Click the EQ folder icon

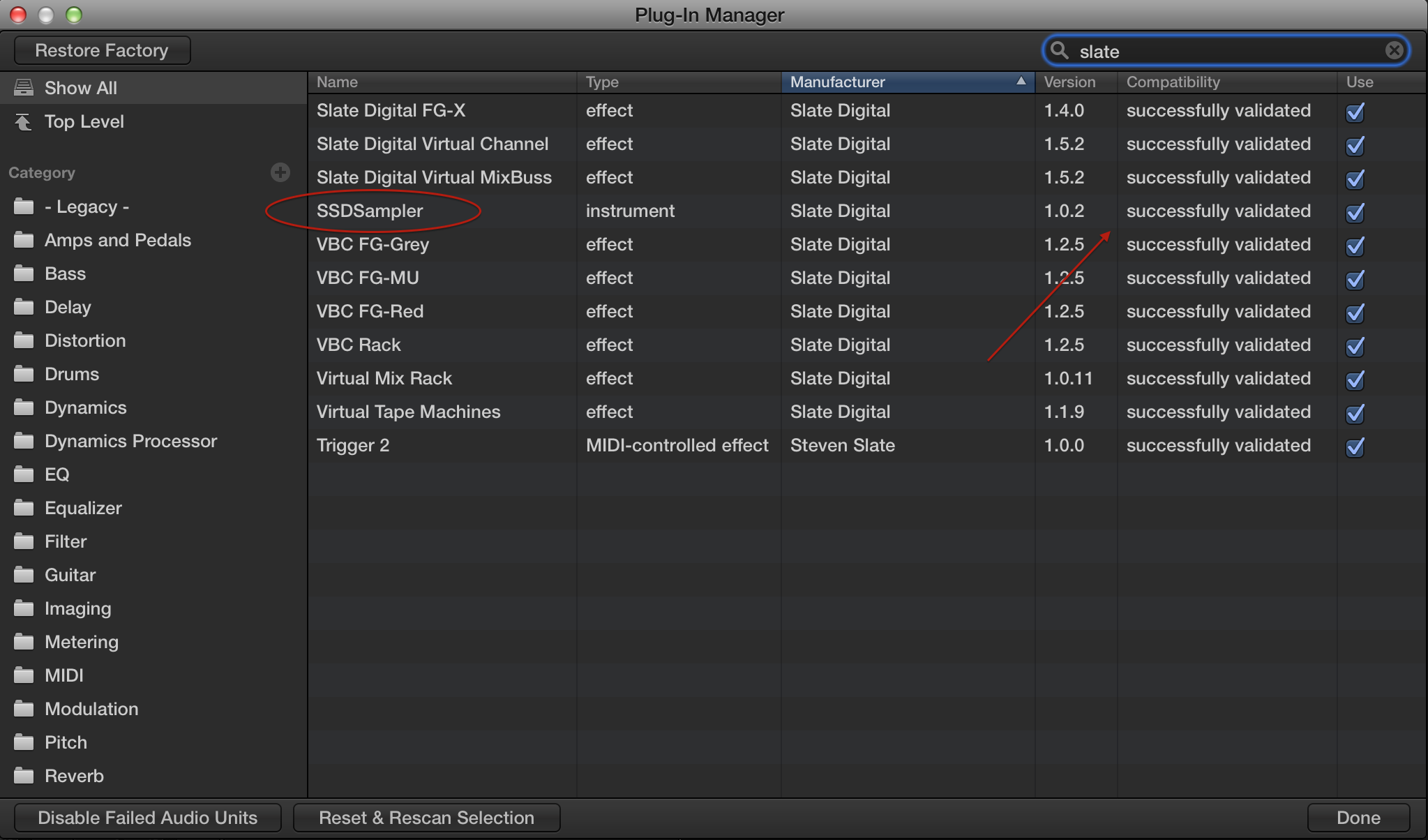point(24,474)
